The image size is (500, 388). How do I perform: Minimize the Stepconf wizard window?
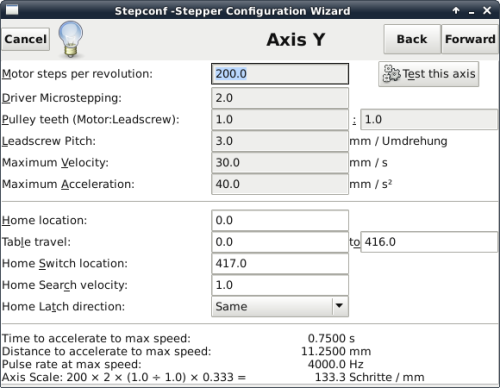point(471,12)
